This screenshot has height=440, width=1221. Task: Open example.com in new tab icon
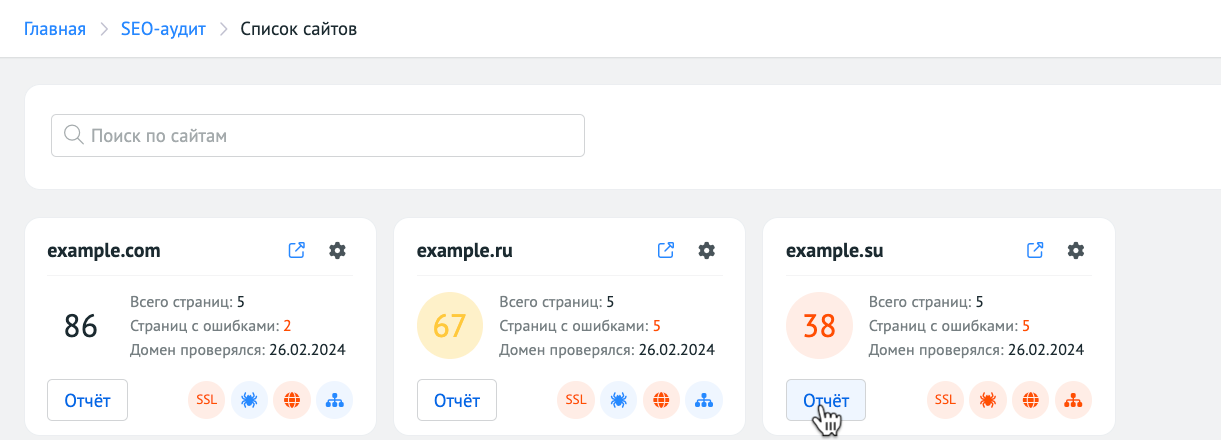tap(297, 250)
